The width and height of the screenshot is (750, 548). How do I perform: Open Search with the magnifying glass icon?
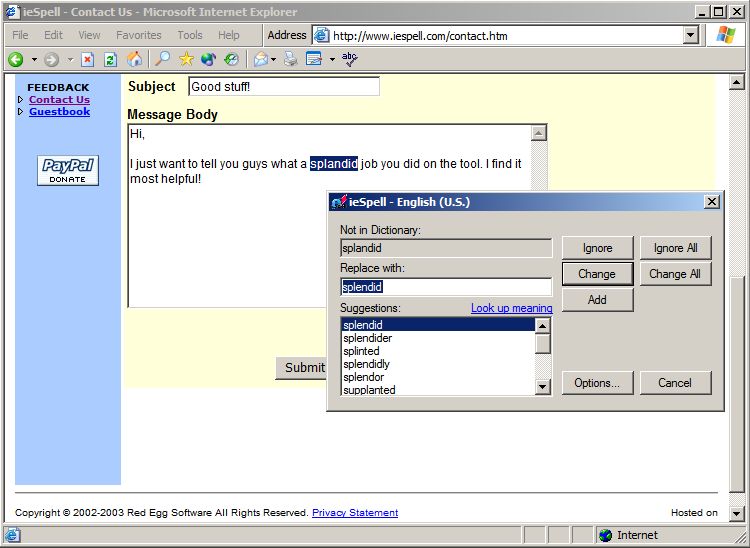coord(162,59)
